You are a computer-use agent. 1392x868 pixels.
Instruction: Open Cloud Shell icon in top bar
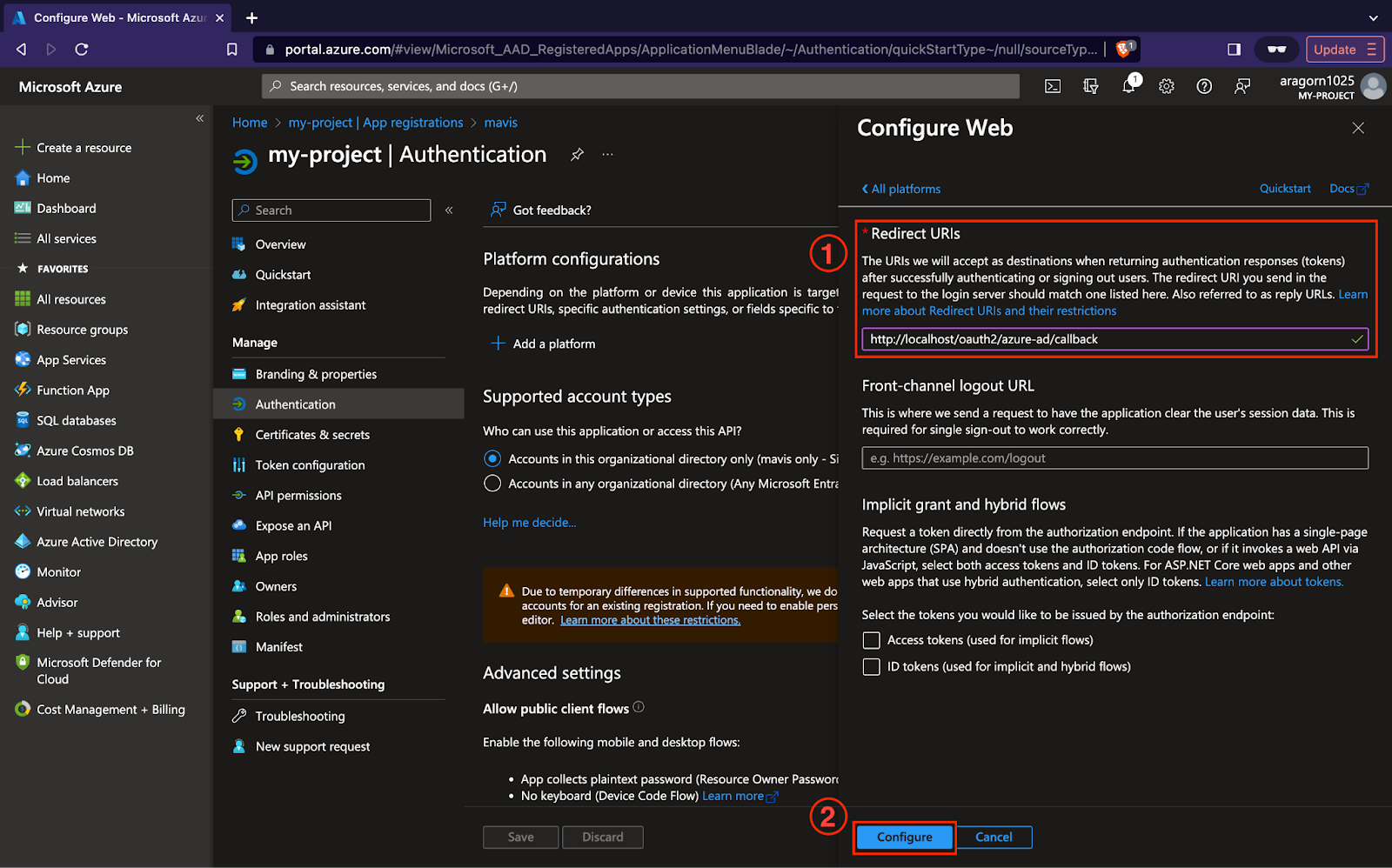tap(1053, 86)
